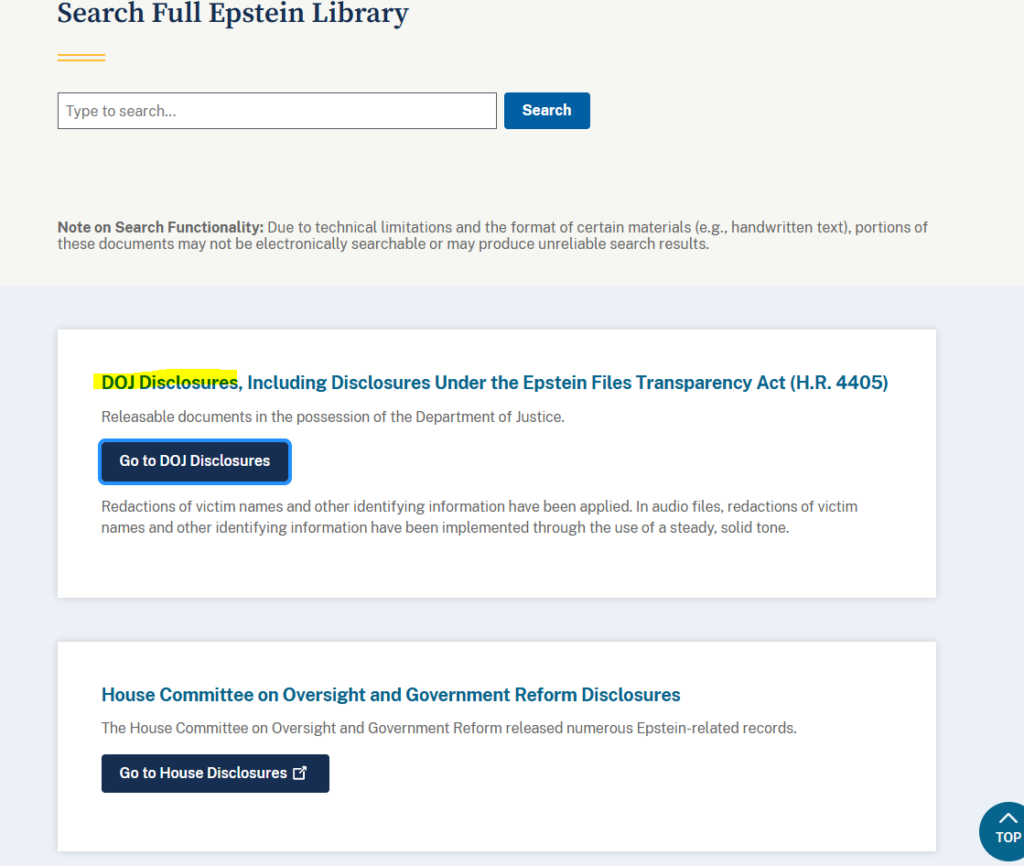
Task: Select the yellow-highlighted 'DOJ Disclosures' text
Action: [165, 382]
